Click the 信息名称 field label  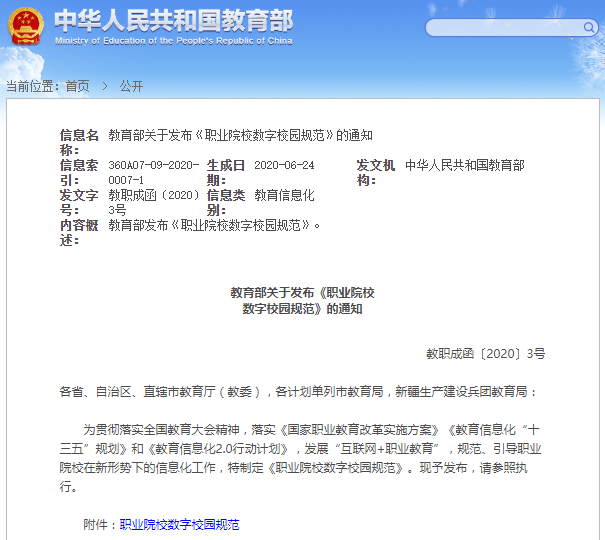click(x=79, y=142)
